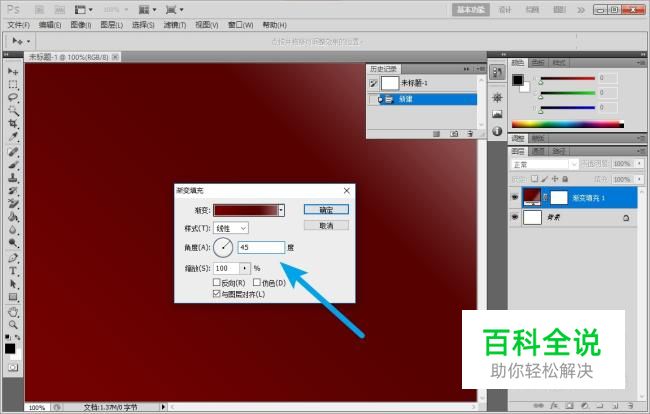
Task: Reset default foreground and background colors
Action: [8, 337]
